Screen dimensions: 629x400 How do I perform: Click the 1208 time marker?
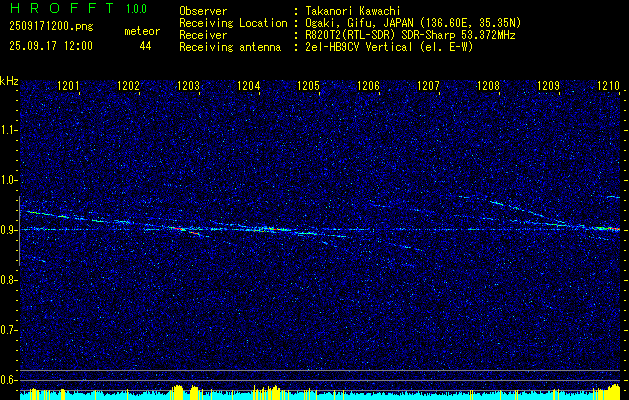[489, 86]
